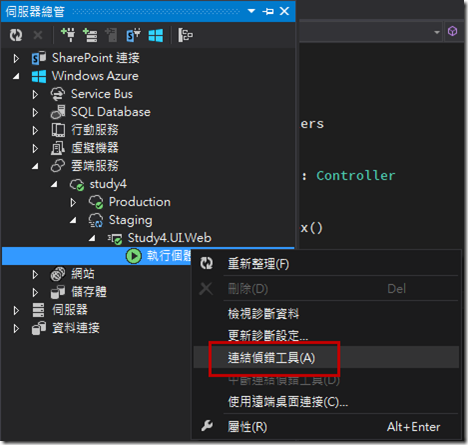Image resolution: width=468 pixels, height=445 pixels.
Task: Click the Add SharePoint connection icon
Action: pyautogui.click(x=133, y=35)
